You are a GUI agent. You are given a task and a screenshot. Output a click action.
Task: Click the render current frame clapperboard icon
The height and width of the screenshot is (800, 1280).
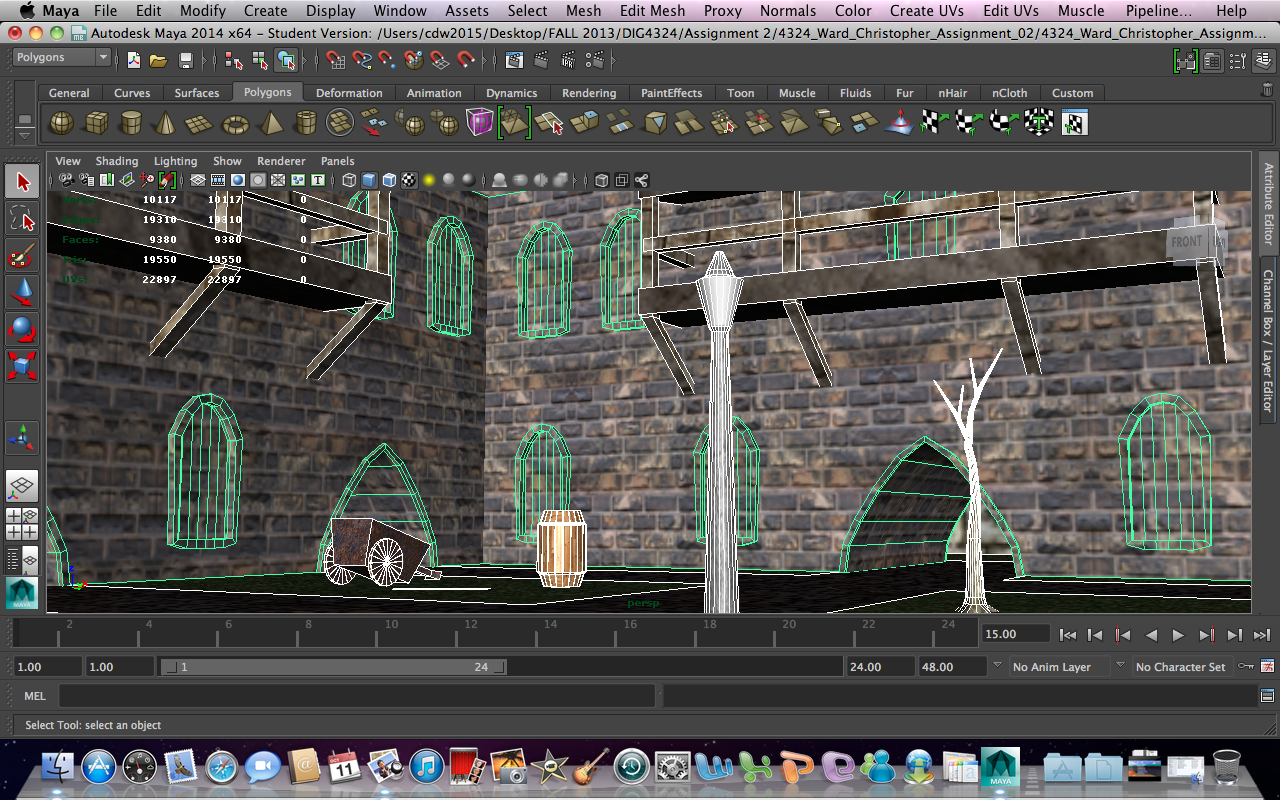coord(541,60)
